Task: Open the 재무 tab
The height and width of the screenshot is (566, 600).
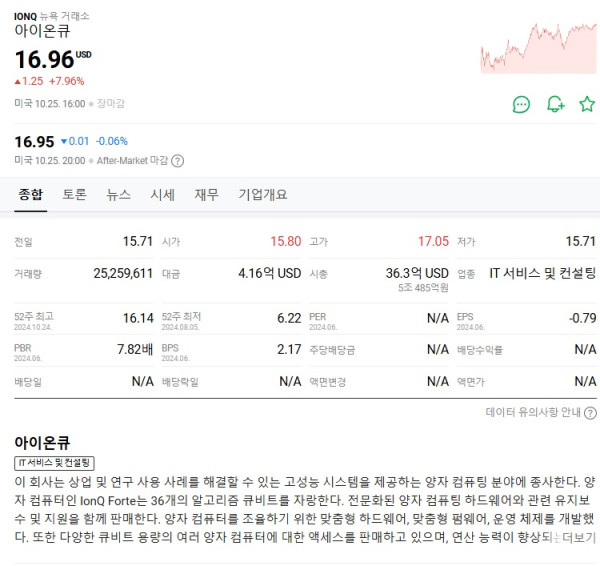Action: (x=207, y=195)
